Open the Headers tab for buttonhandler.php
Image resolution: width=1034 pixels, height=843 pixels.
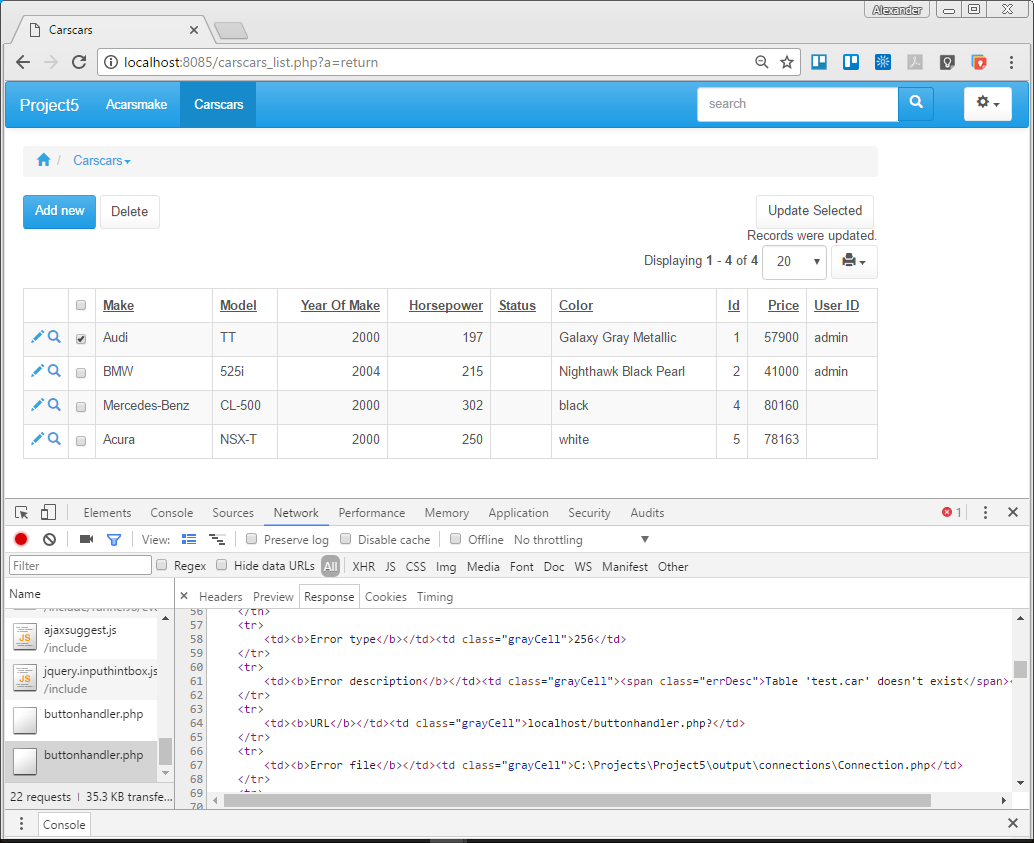[220, 596]
